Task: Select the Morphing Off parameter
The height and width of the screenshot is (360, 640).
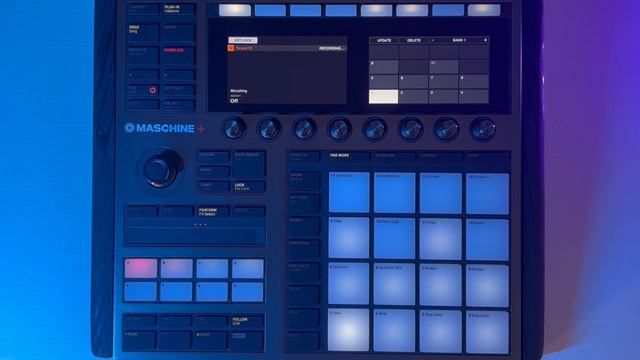Action: [239, 96]
